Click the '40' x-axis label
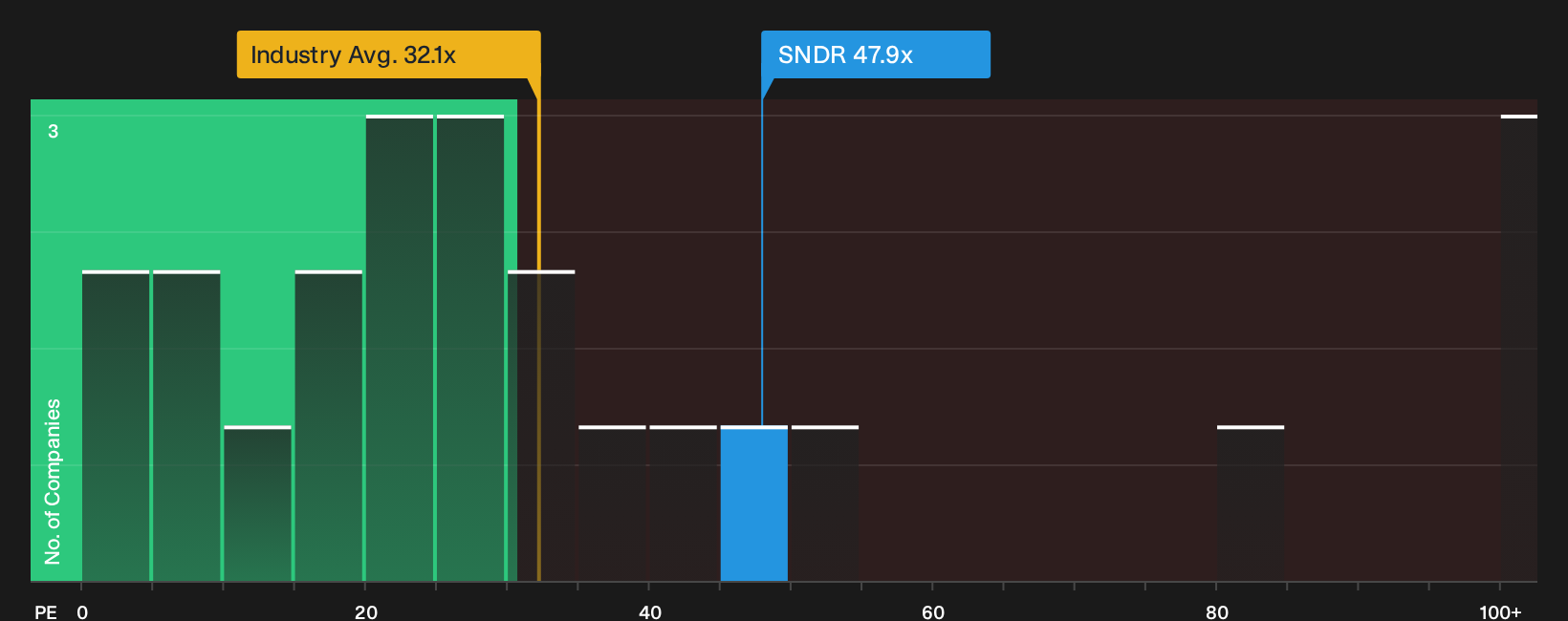This screenshot has height=621, width=1568. tap(650, 611)
